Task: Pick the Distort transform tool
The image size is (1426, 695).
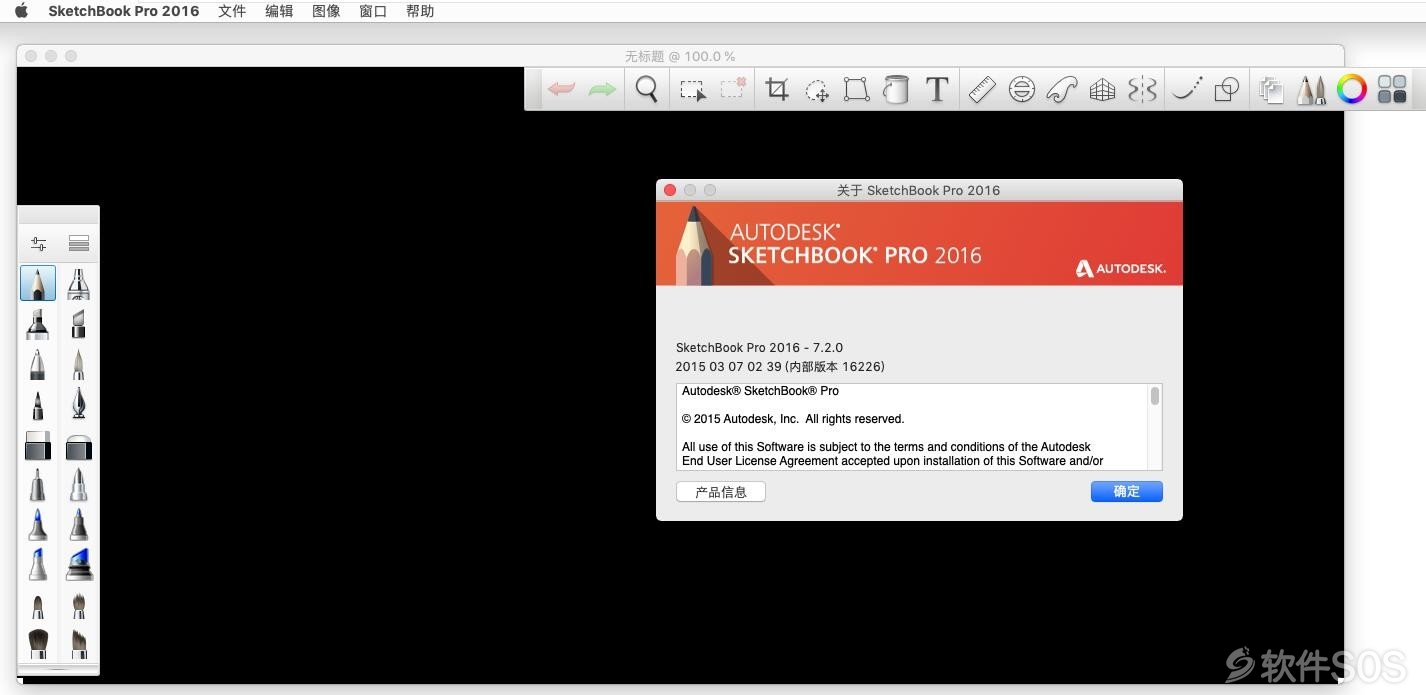Action: [856, 90]
